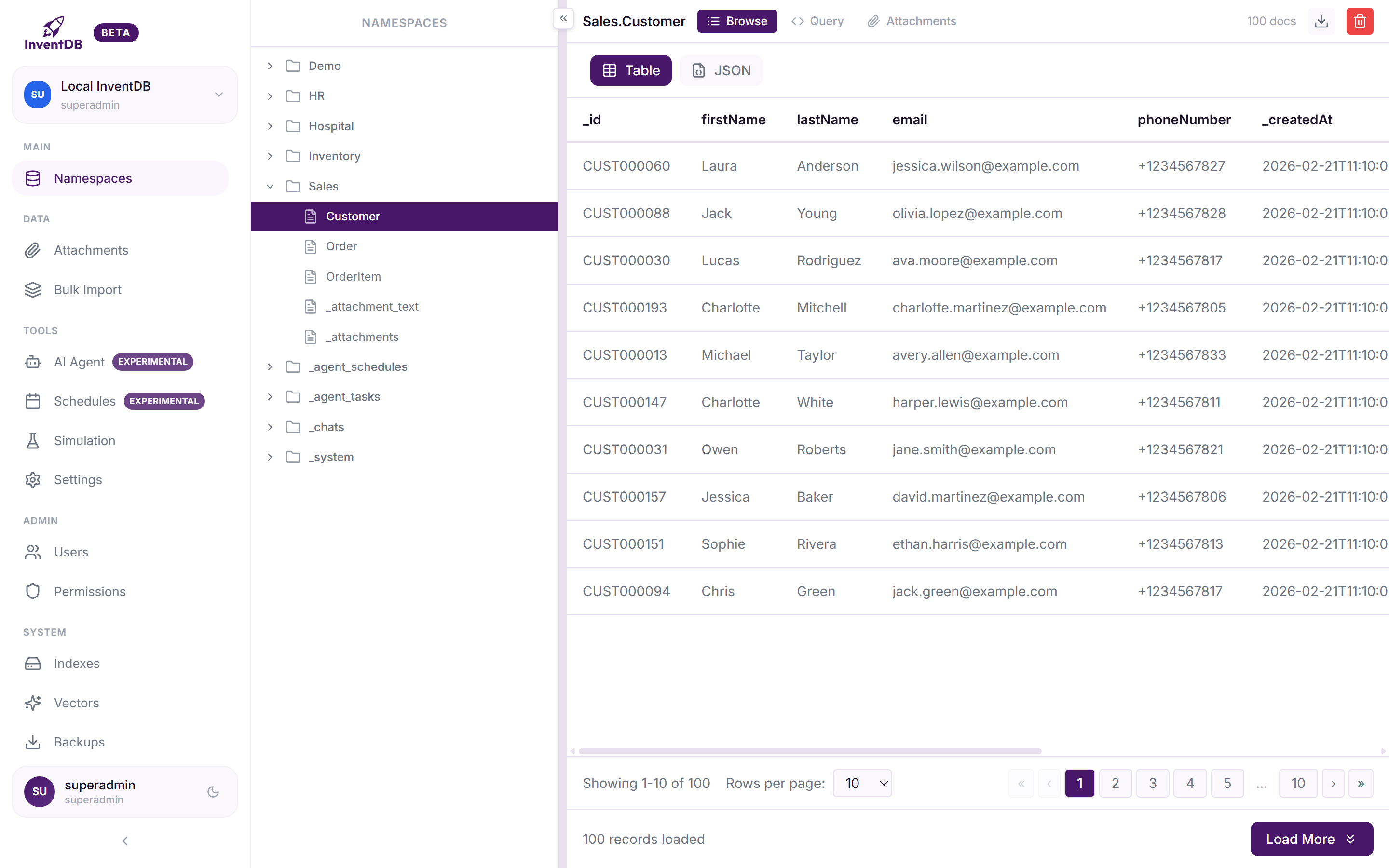1389x868 pixels.
Task: Collapse the Sales folder
Action: click(x=270, y=186)
